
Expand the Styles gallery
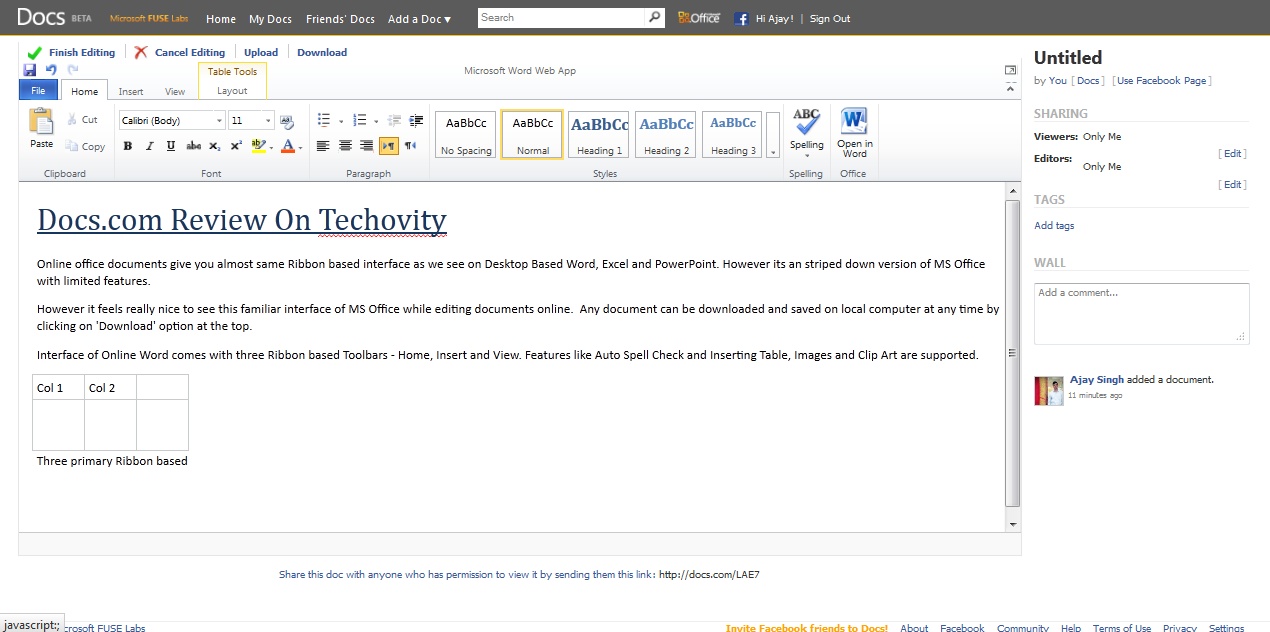coord(773,135)
